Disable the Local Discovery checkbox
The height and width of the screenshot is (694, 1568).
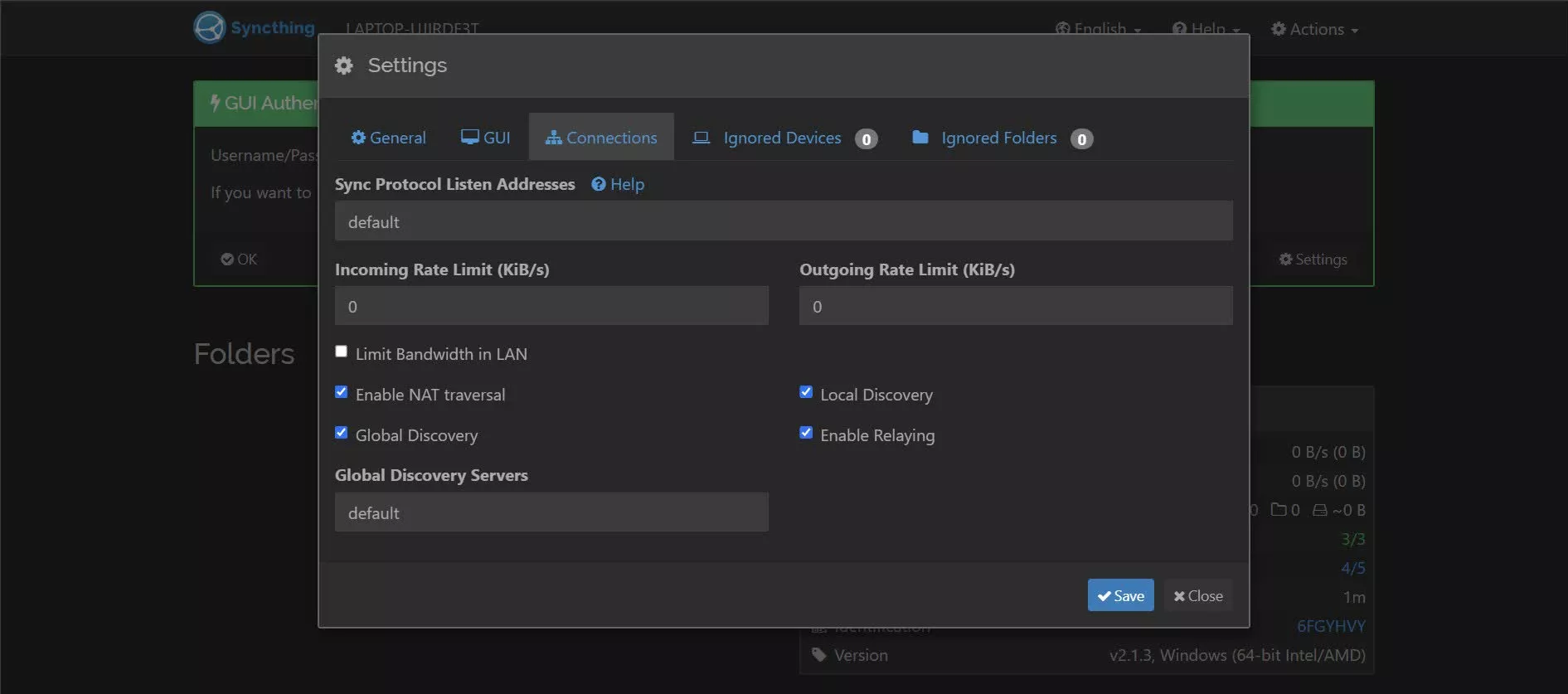806,392
